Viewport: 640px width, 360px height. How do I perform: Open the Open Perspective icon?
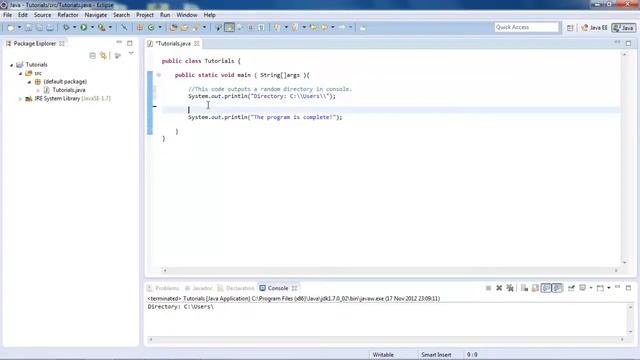click(570, 28)
